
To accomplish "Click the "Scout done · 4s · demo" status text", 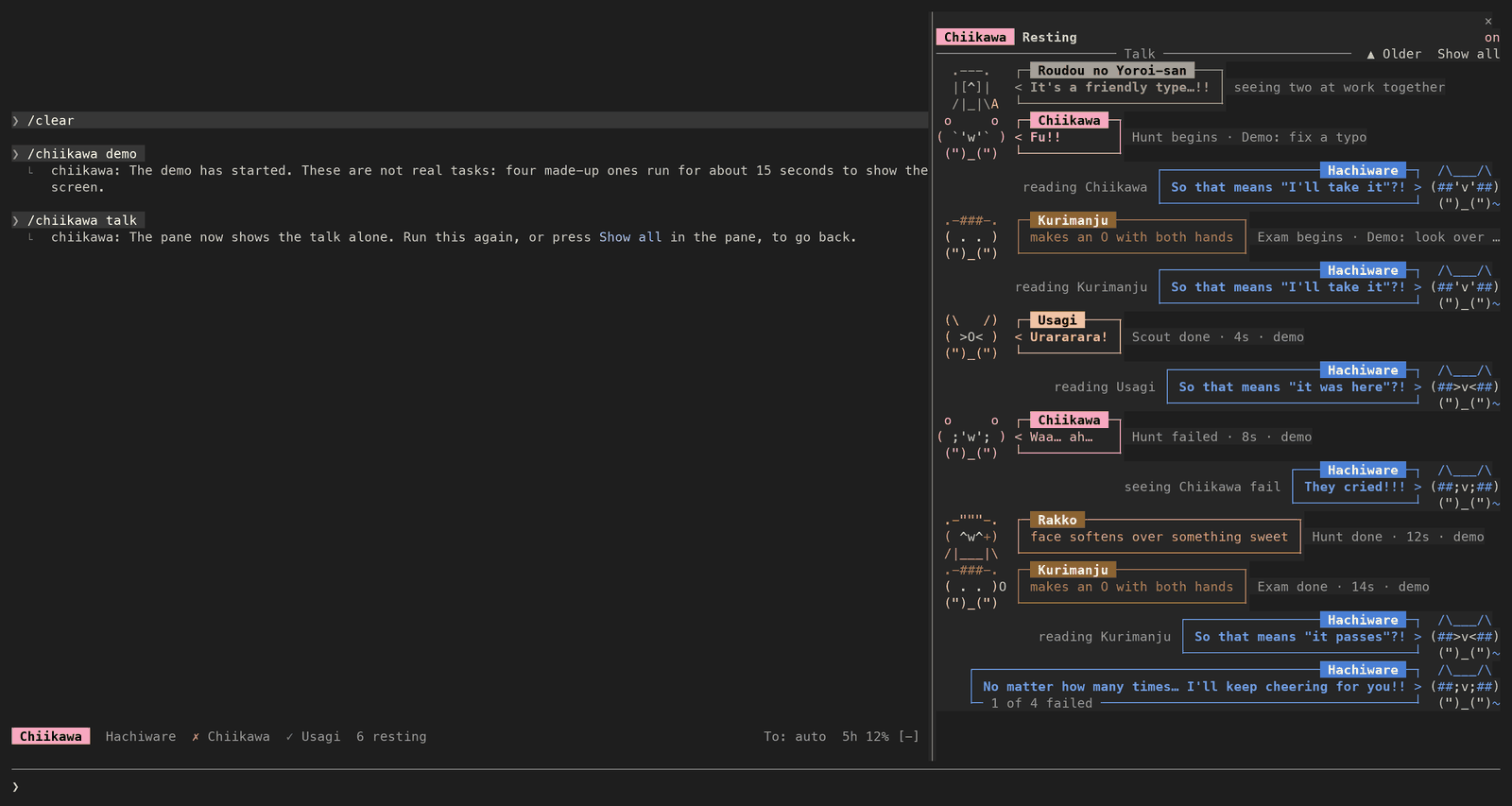I will (1218, 337).
